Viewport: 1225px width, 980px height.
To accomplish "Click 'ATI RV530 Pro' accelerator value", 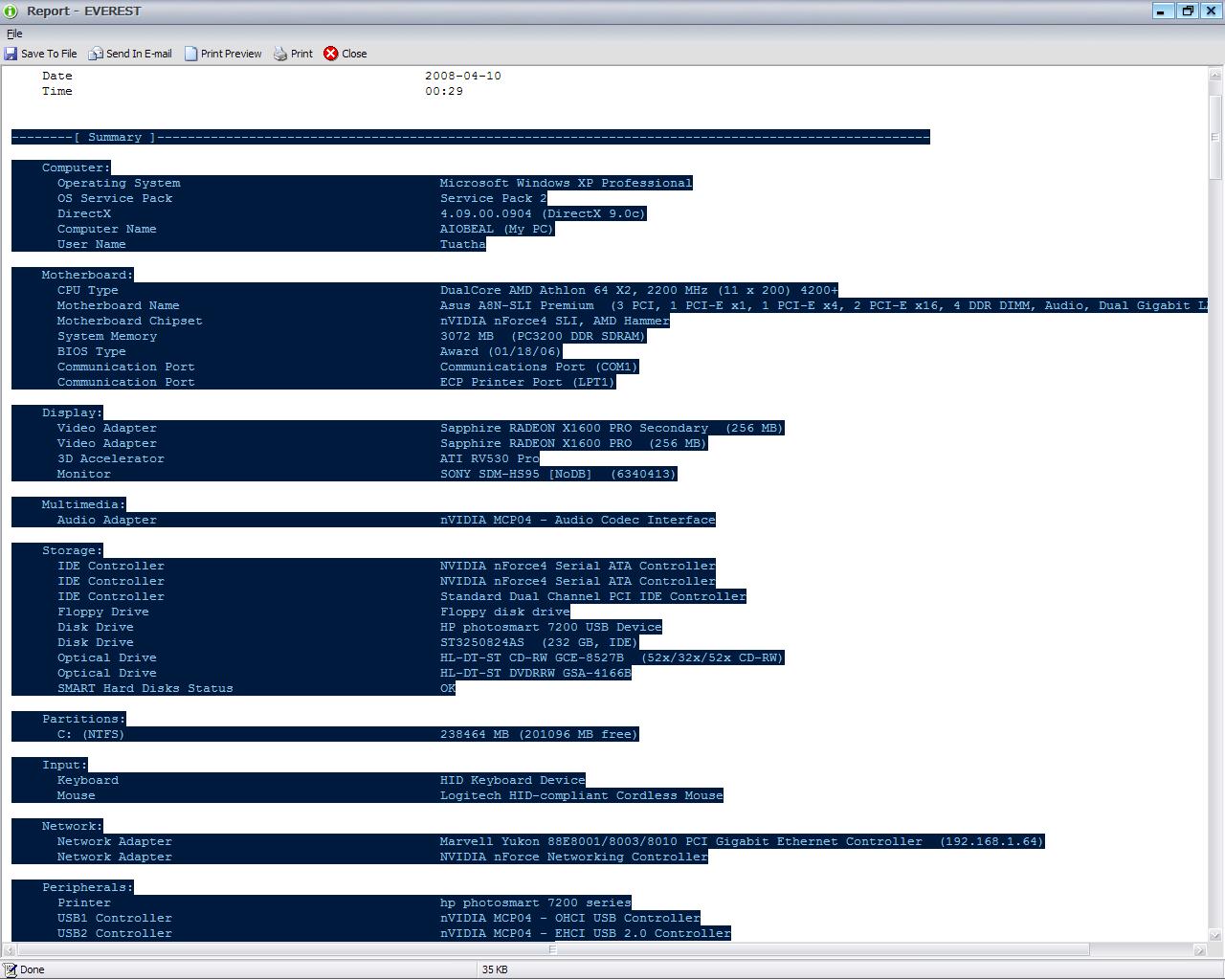I will [x=489, y=458].
